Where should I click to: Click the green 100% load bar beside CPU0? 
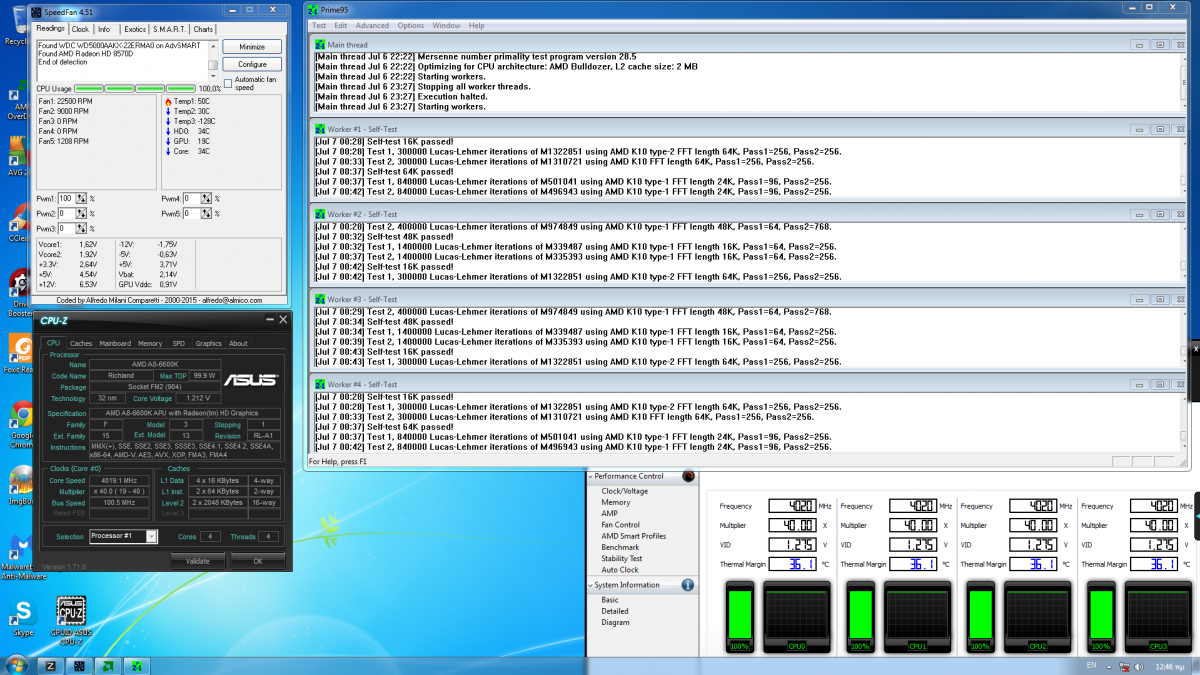740,616
